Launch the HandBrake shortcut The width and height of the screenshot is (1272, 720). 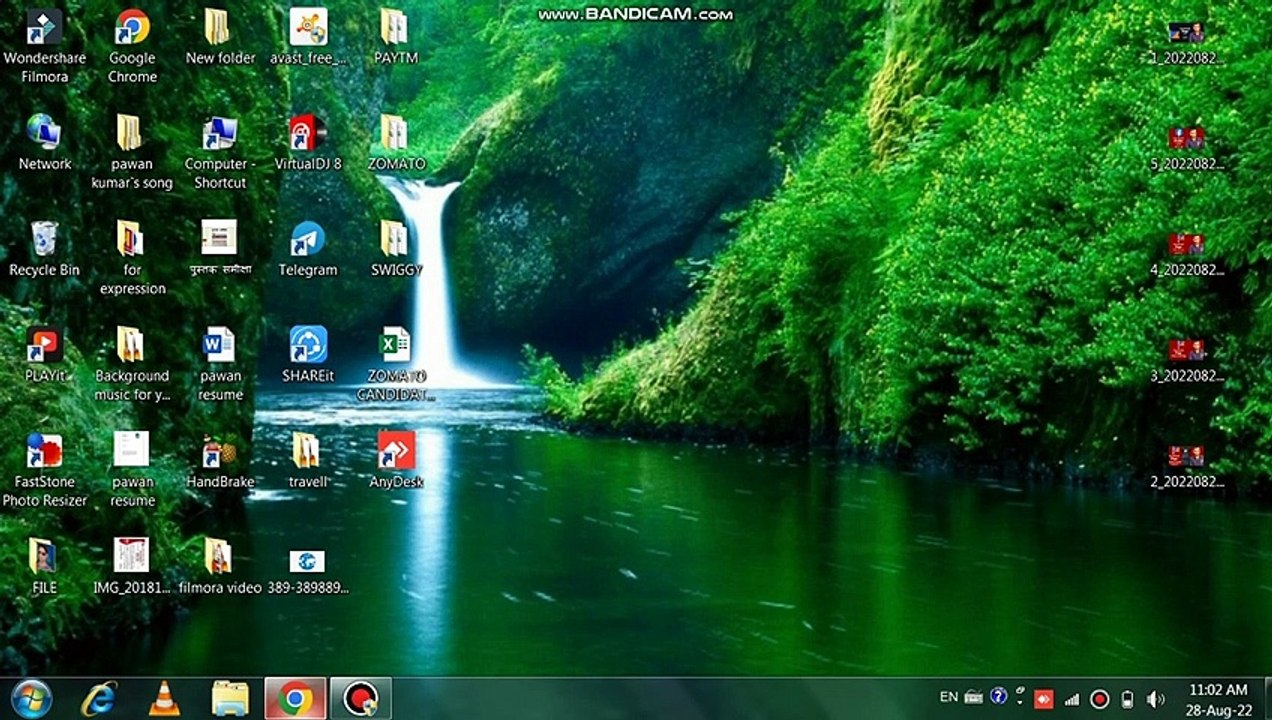point(220,460)
